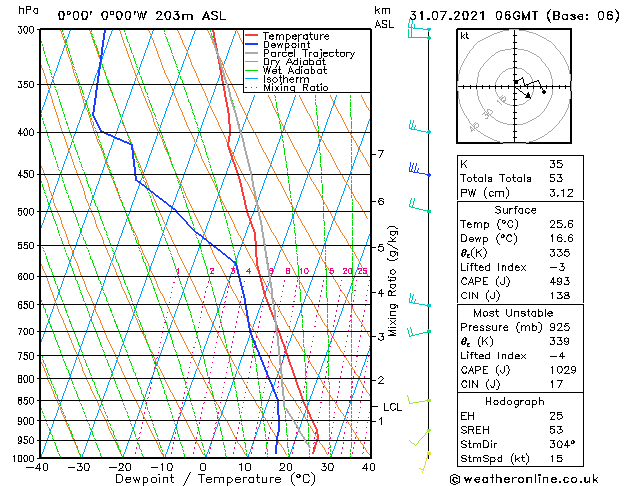The height and width of the screenshot is (486, 629).
Task: Click the weatheronline.co.uk copyright link
Action: 524,479
